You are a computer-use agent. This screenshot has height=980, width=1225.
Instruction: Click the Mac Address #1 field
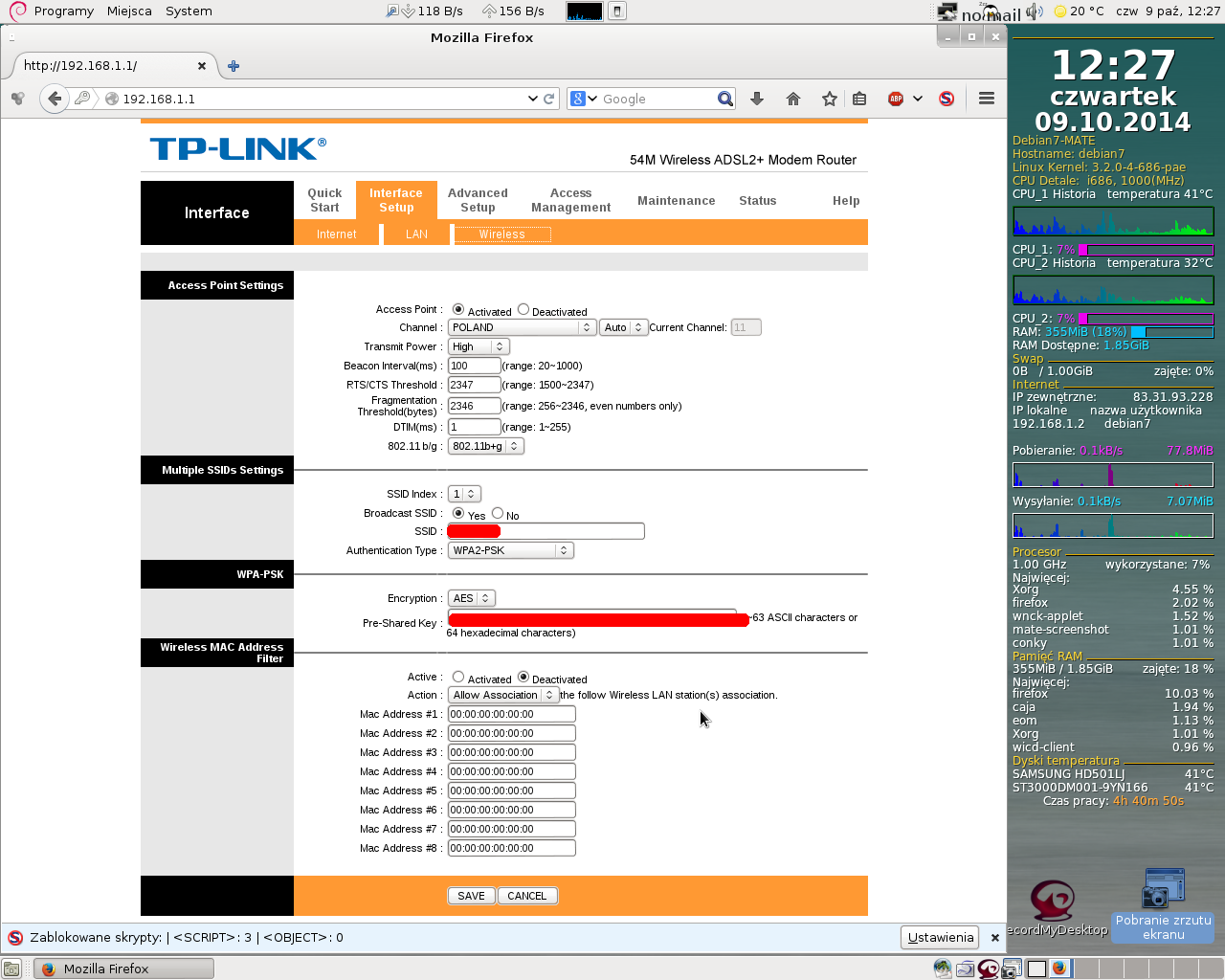[x=512, y=714]
